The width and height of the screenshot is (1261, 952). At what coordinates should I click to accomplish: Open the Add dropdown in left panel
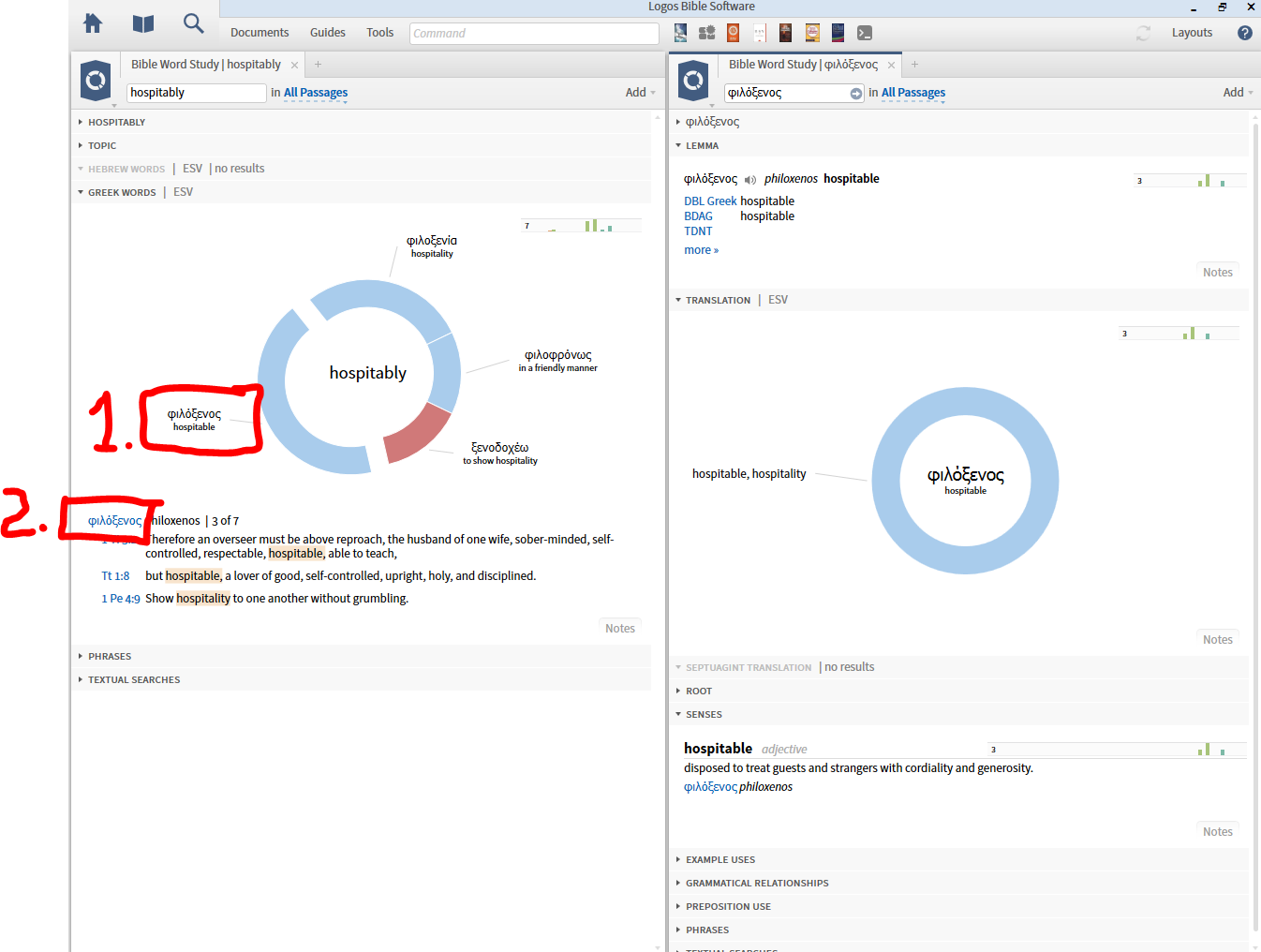click(641, 93)
